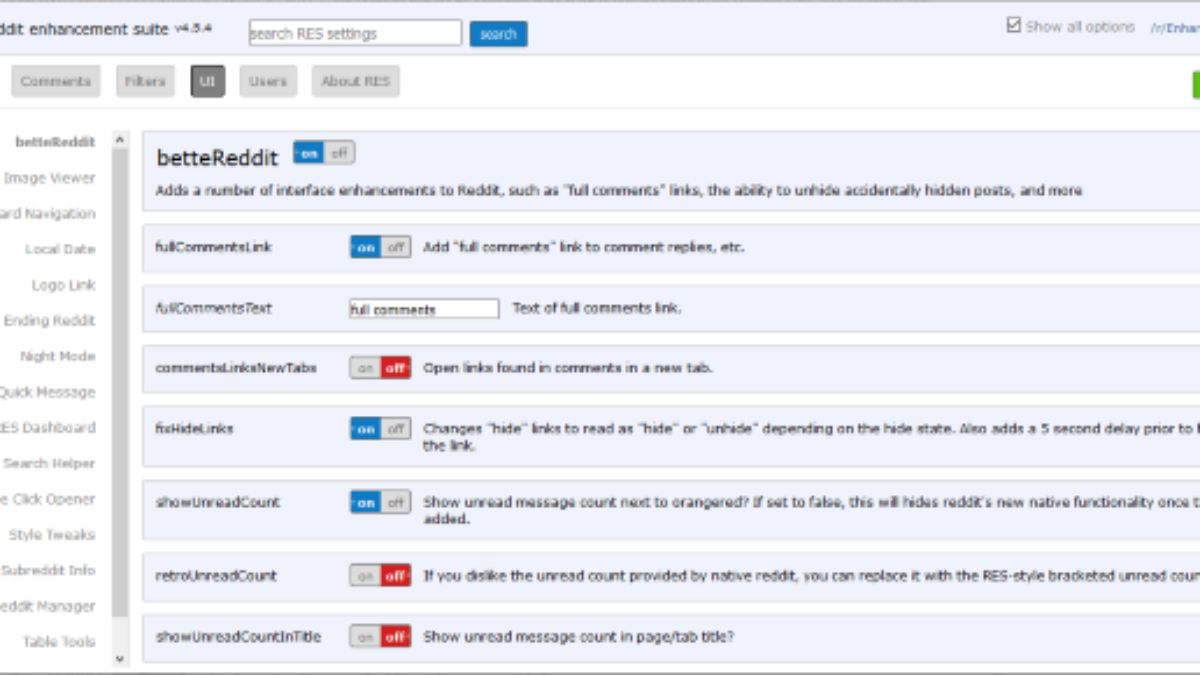
Task: Open the Filters category tab
Action: pos(145,81)
